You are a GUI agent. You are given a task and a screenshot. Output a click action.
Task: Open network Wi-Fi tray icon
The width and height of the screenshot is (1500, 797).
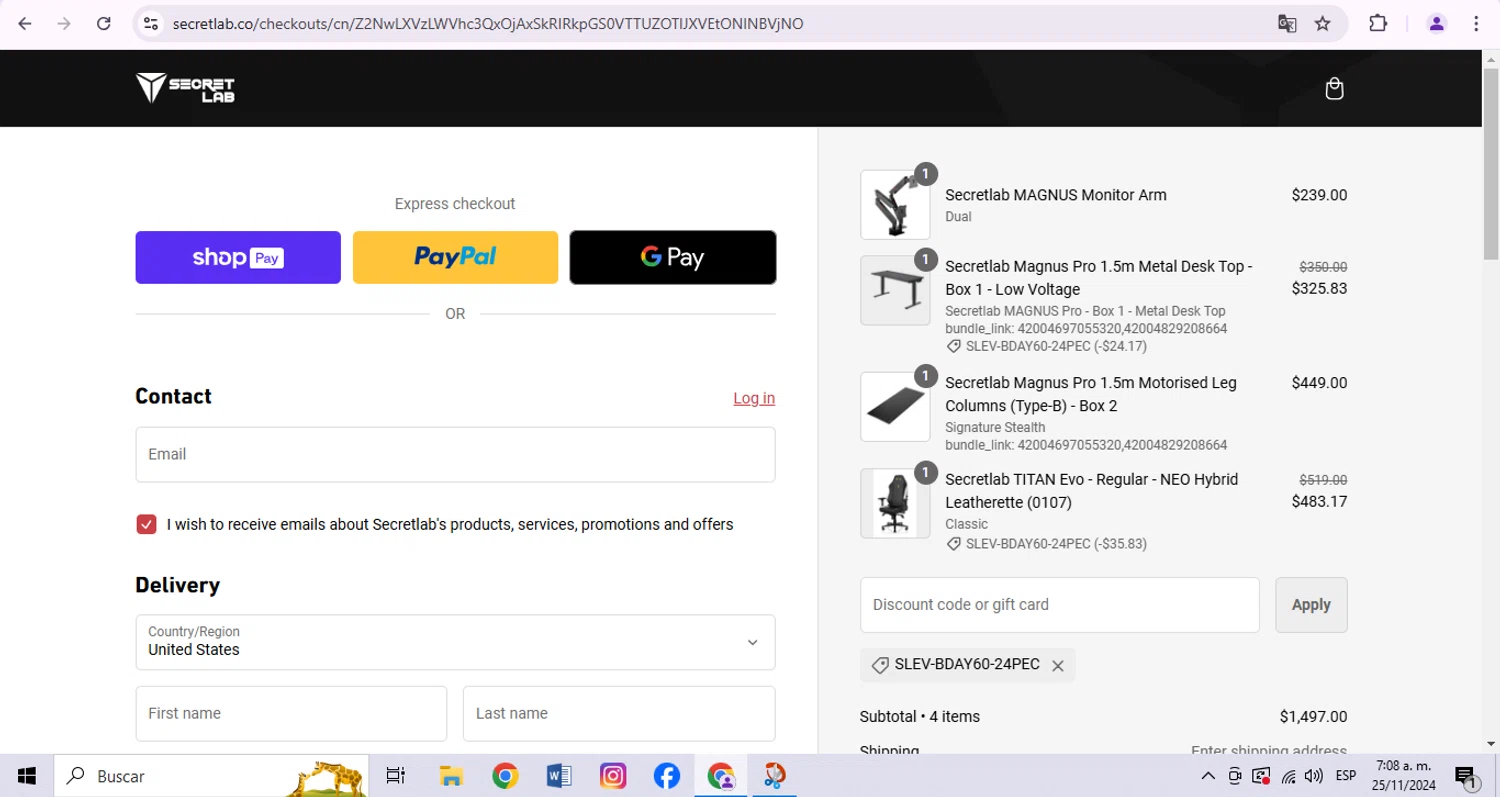click(x=1289, y=776)
